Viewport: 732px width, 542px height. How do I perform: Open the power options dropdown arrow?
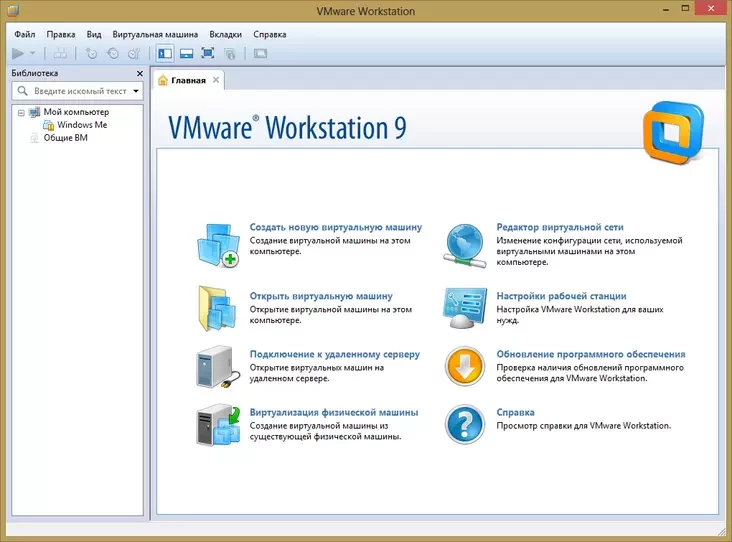[x=33, y=53]
